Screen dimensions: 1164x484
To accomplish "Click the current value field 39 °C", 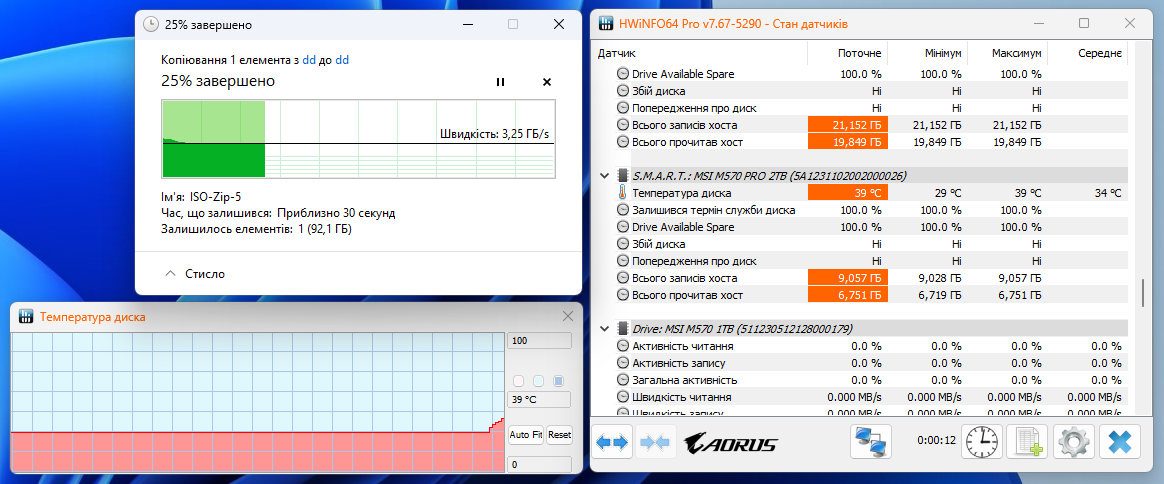I will pyautogui.click(x=539, y=399).
